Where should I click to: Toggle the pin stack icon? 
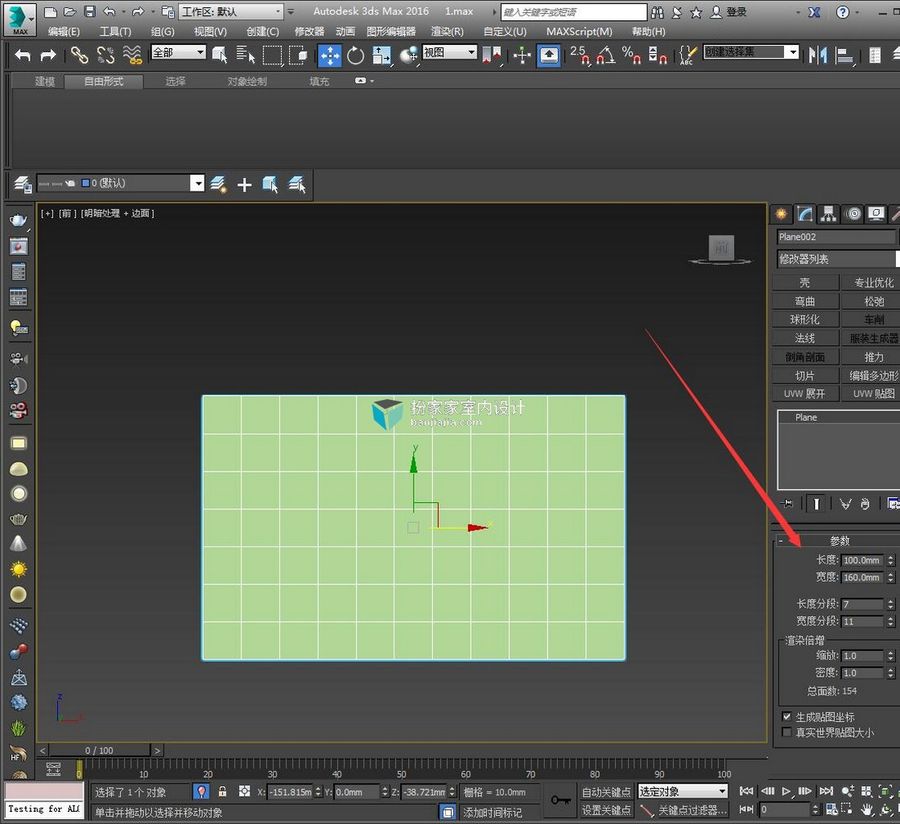click(x=787, y=504)
